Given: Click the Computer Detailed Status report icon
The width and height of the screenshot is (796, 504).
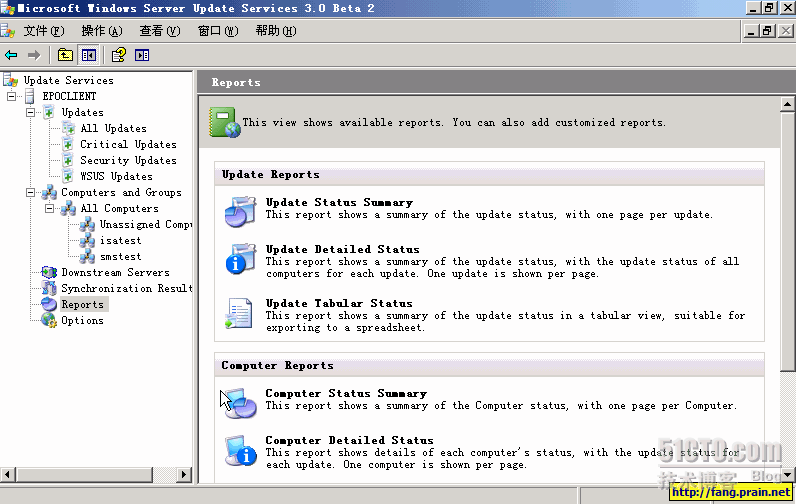Looking at the screenshot, I should (x=241, y=450).
